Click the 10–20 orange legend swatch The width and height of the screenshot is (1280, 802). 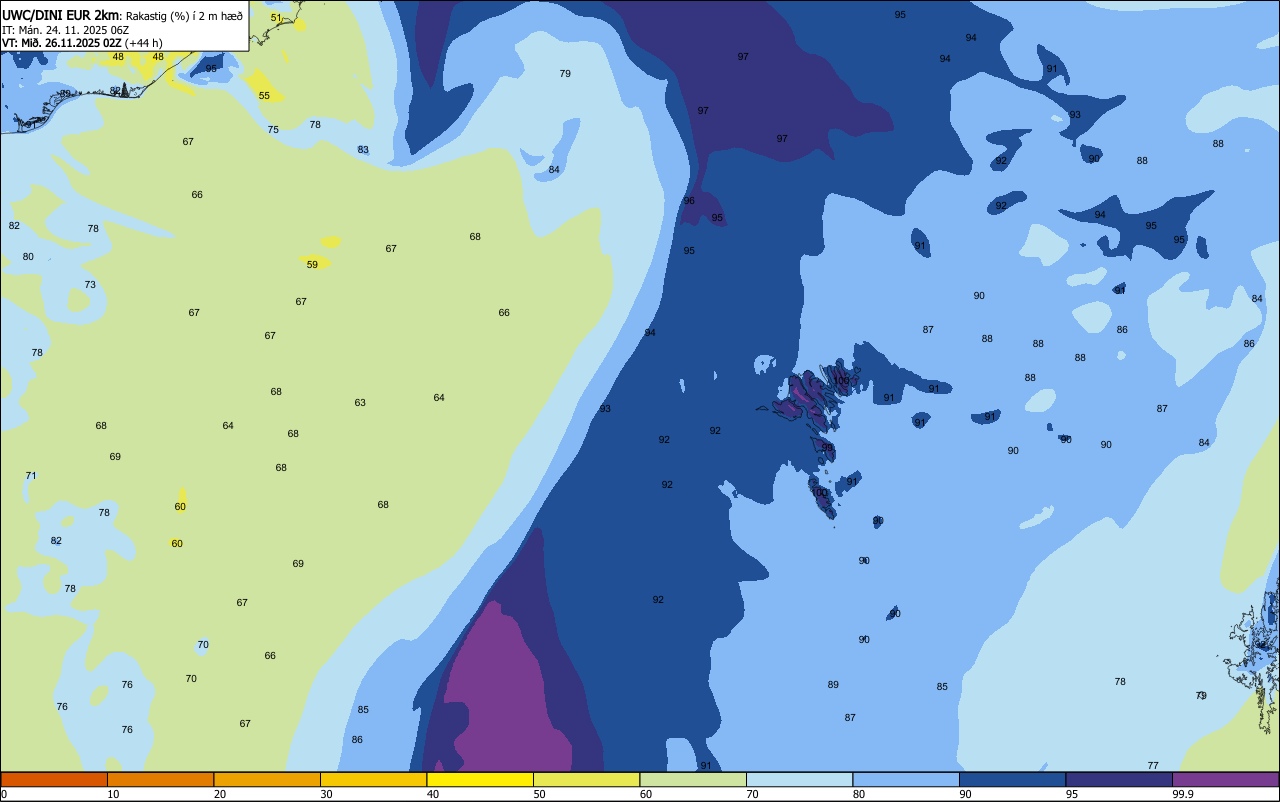160,779
